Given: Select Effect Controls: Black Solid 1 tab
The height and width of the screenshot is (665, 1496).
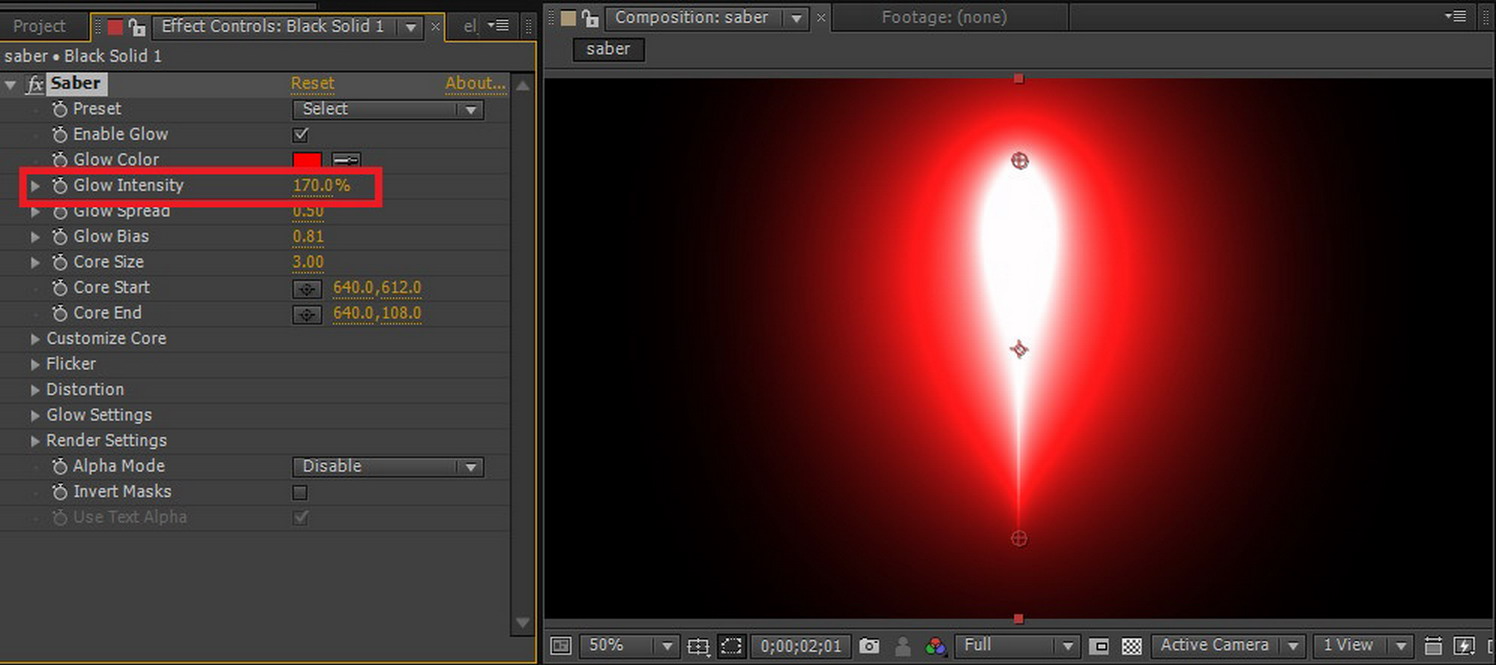Looking at the screenshot, I should click(272, 26).
